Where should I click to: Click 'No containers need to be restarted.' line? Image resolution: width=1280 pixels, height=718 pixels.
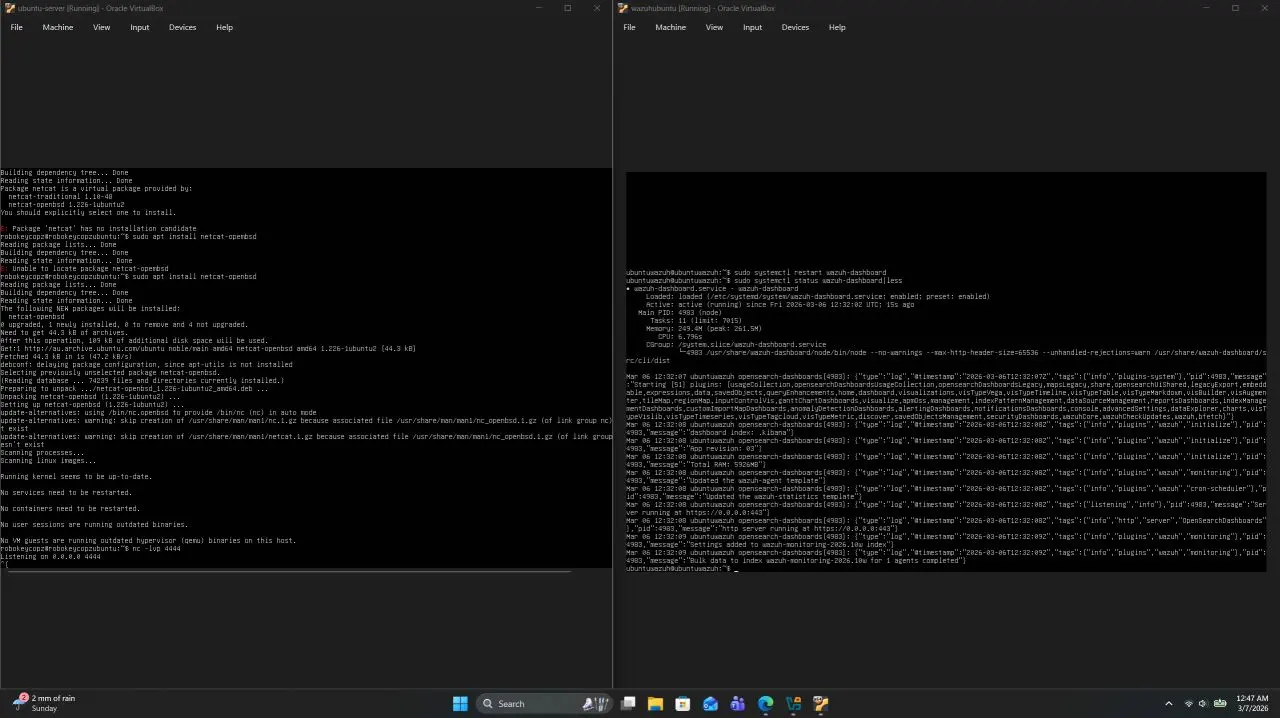tap(70, 509)
